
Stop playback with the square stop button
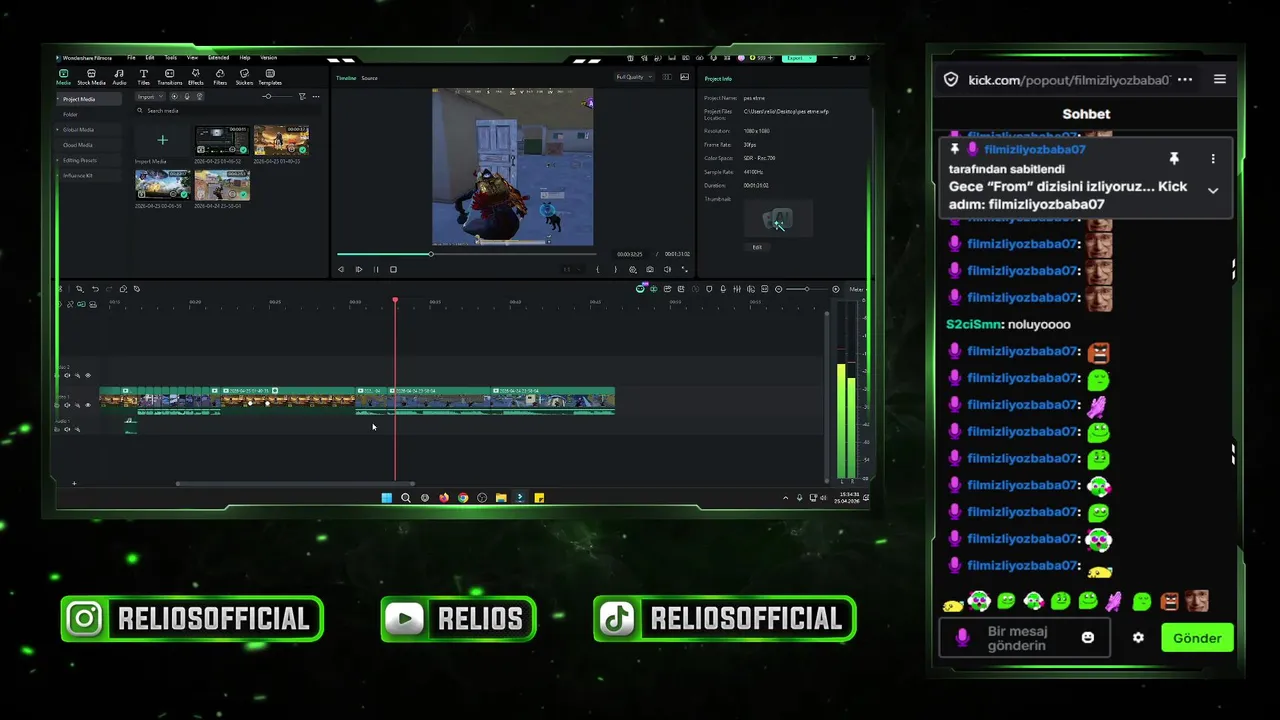[x=393, y=269]
